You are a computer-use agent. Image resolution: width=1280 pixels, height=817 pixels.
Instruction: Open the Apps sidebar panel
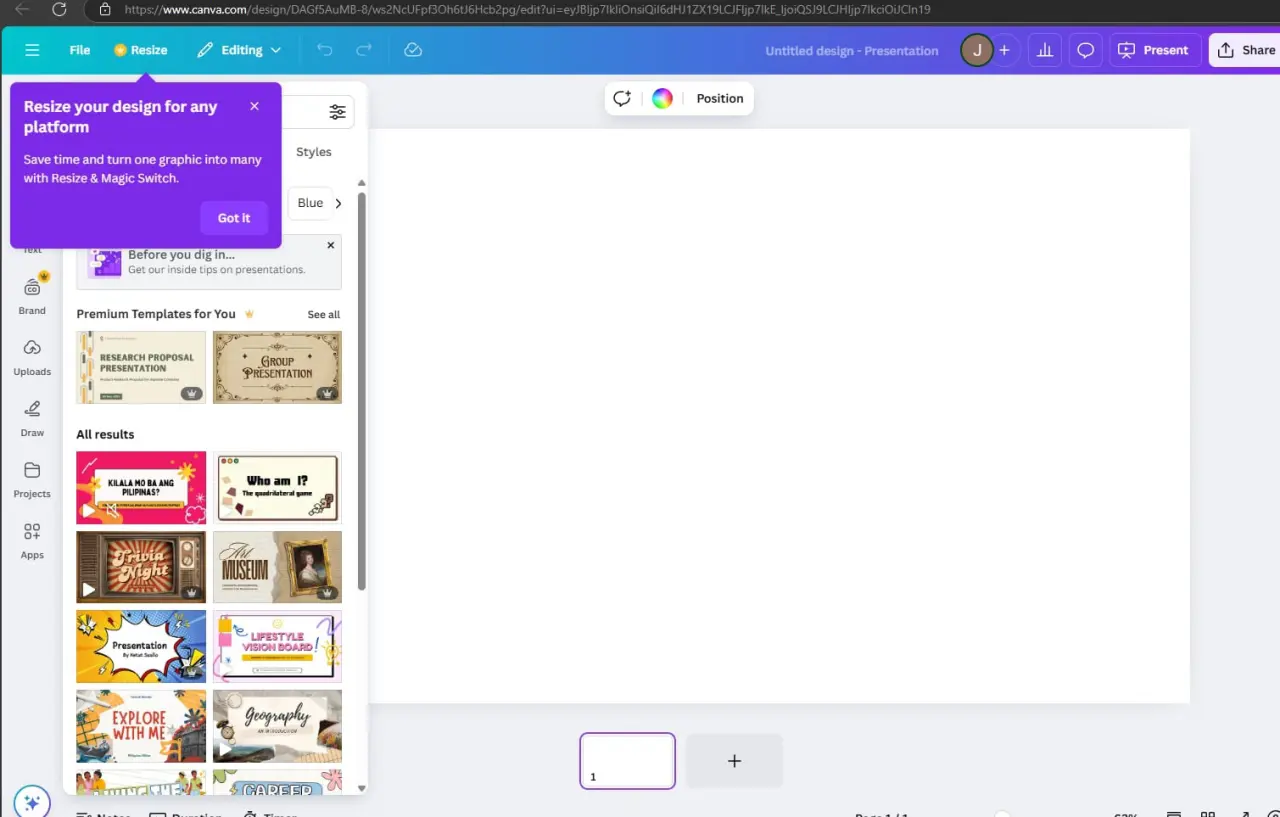click(32, 541)
